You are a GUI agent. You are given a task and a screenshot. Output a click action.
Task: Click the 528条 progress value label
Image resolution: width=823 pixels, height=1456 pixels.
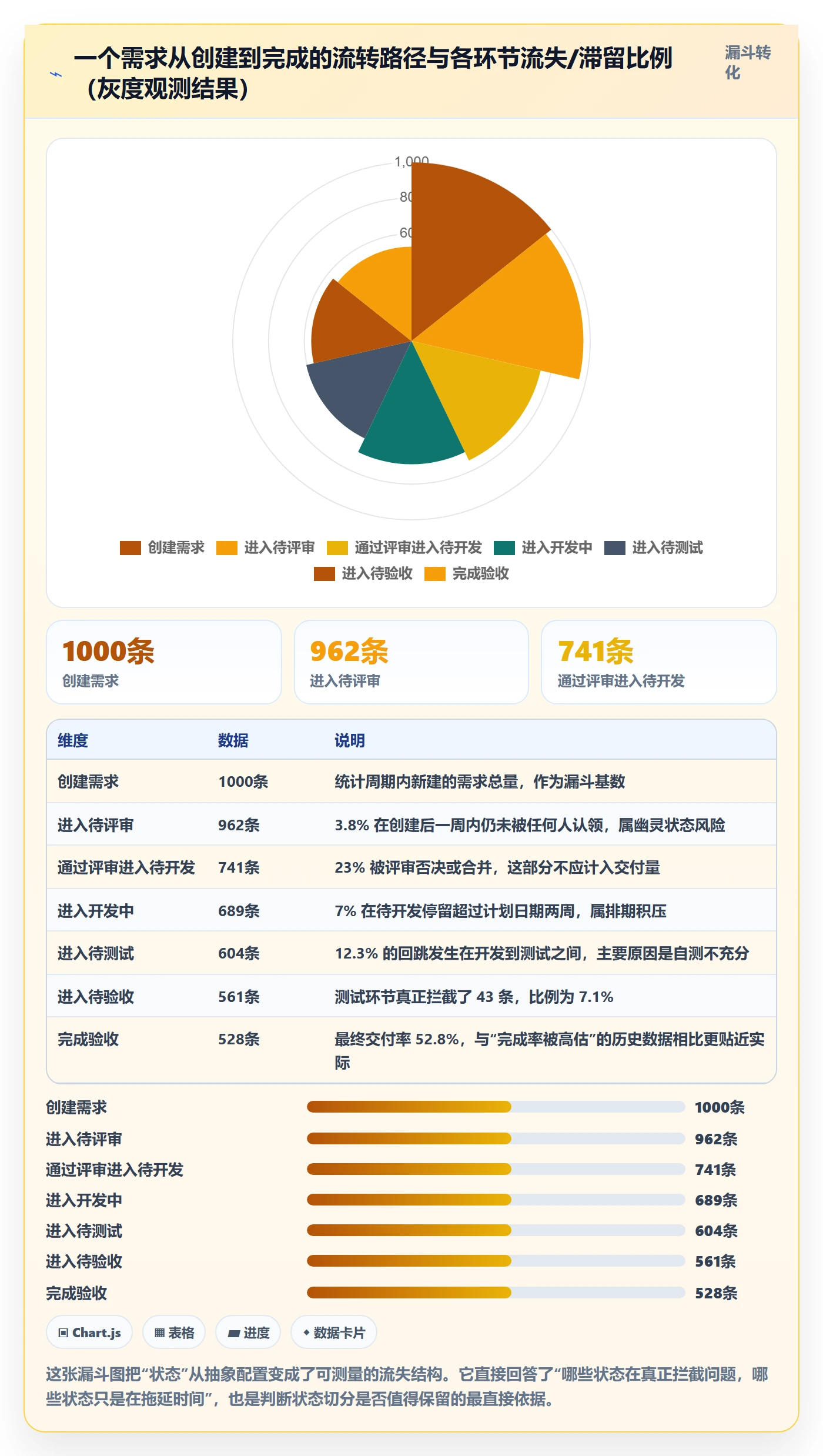[716, 1293]
